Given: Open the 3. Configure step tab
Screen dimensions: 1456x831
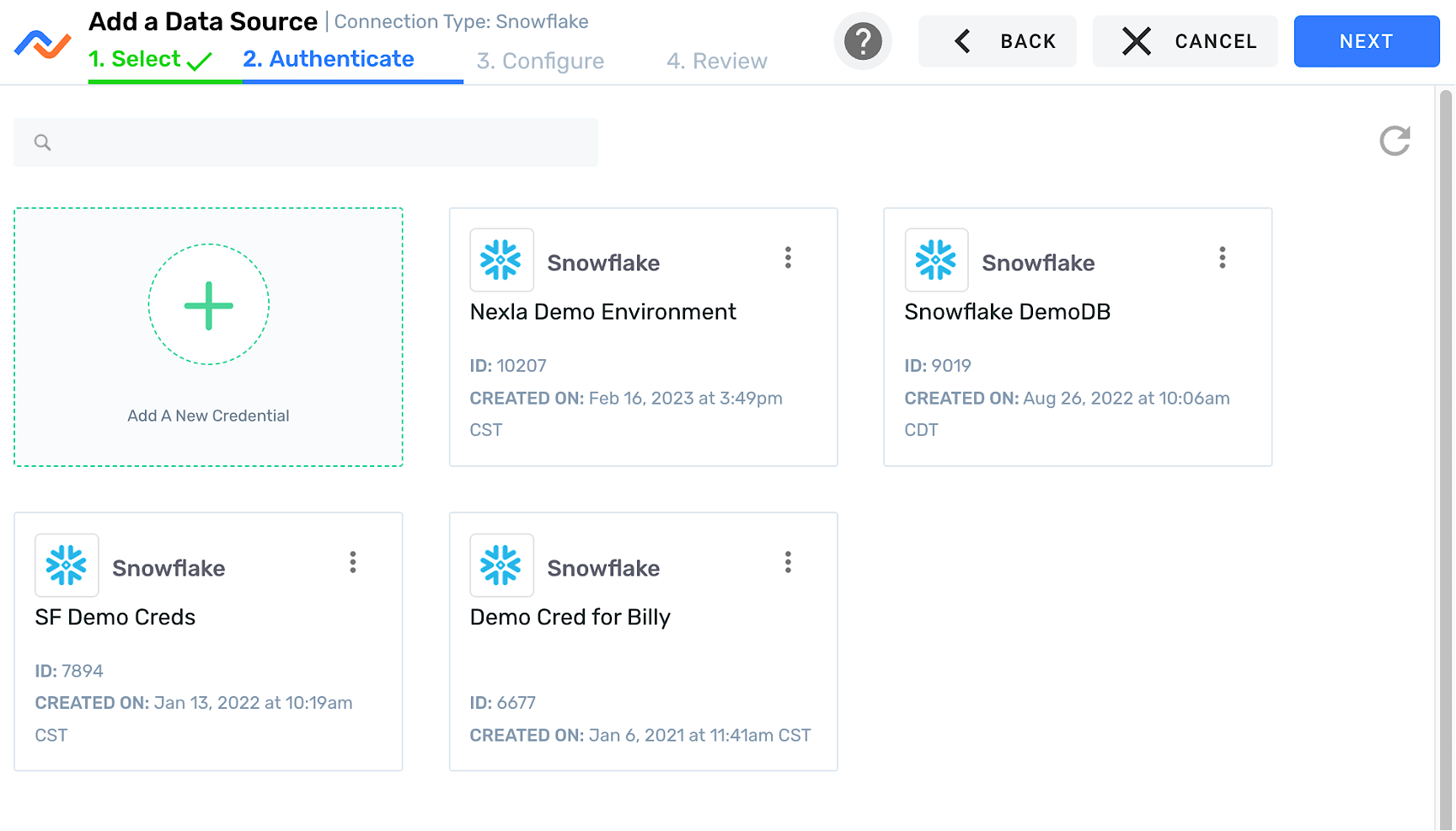Looking at the screenshot, I should (540, 61).
